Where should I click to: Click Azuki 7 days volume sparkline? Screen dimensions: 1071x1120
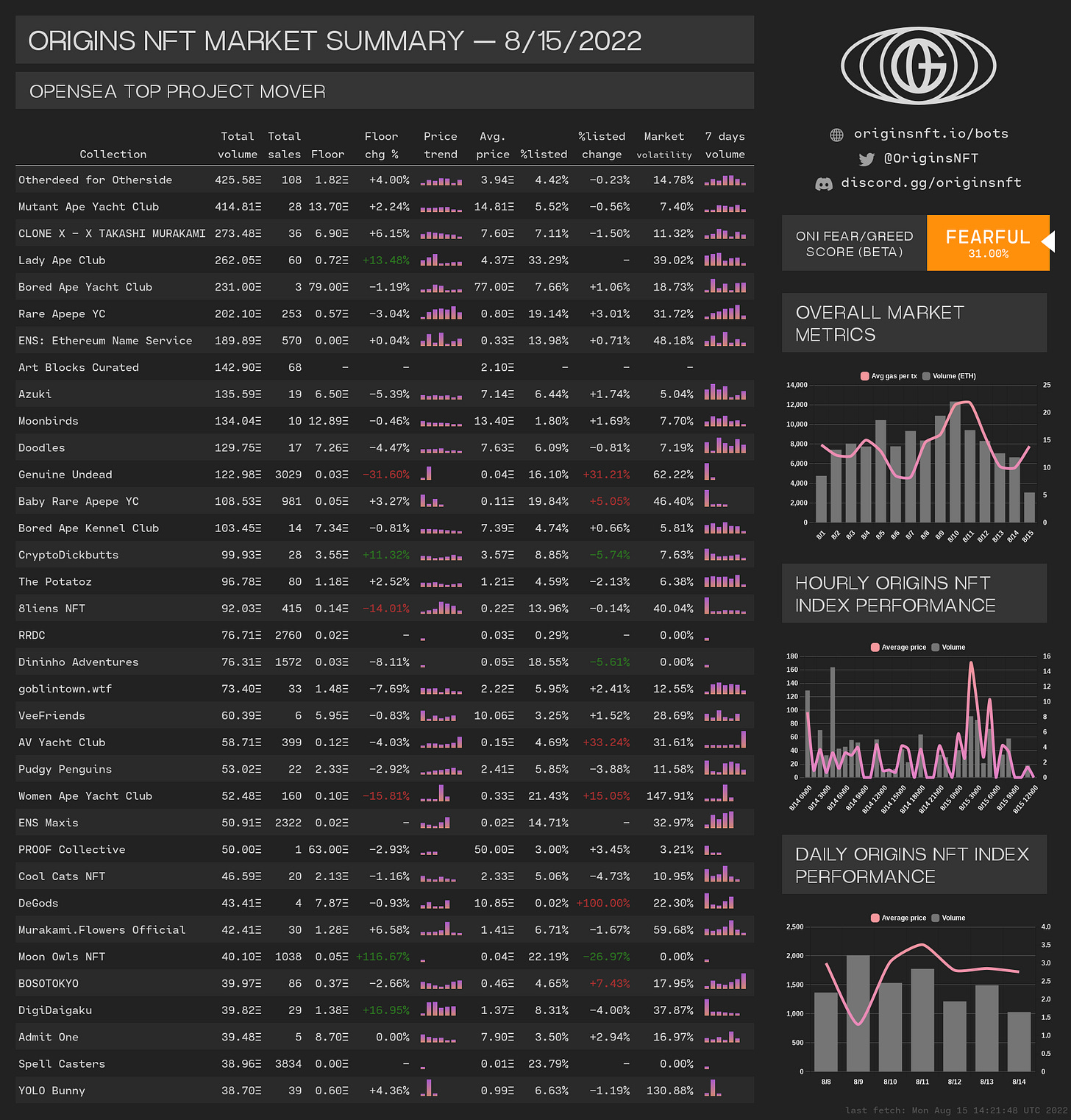point(725,392)
